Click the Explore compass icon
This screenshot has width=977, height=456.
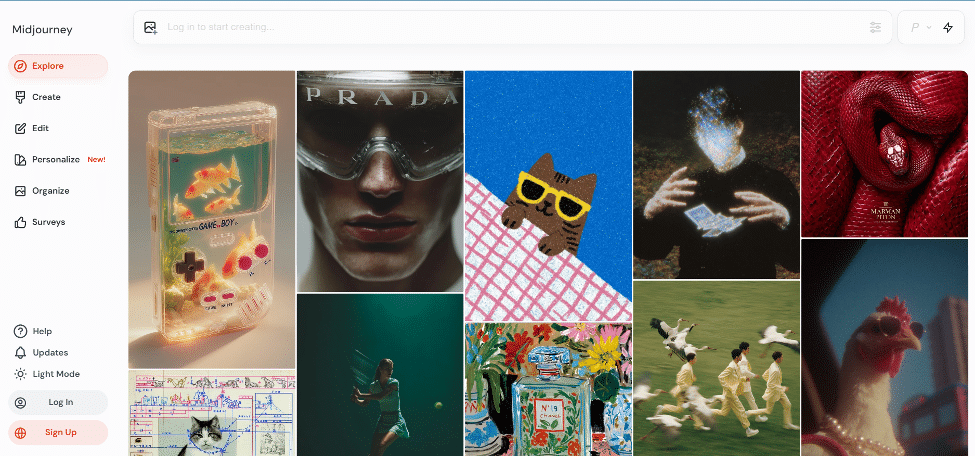pyautogui.click(x=21, y=66)
